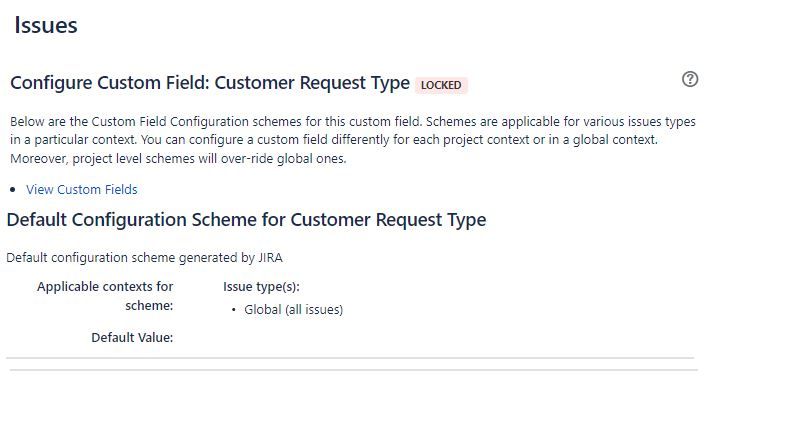Image resolution: width=806 pixels, height=427 pixels.
Task: Click the LOCKED status badge
Action: tap(441, 85)
